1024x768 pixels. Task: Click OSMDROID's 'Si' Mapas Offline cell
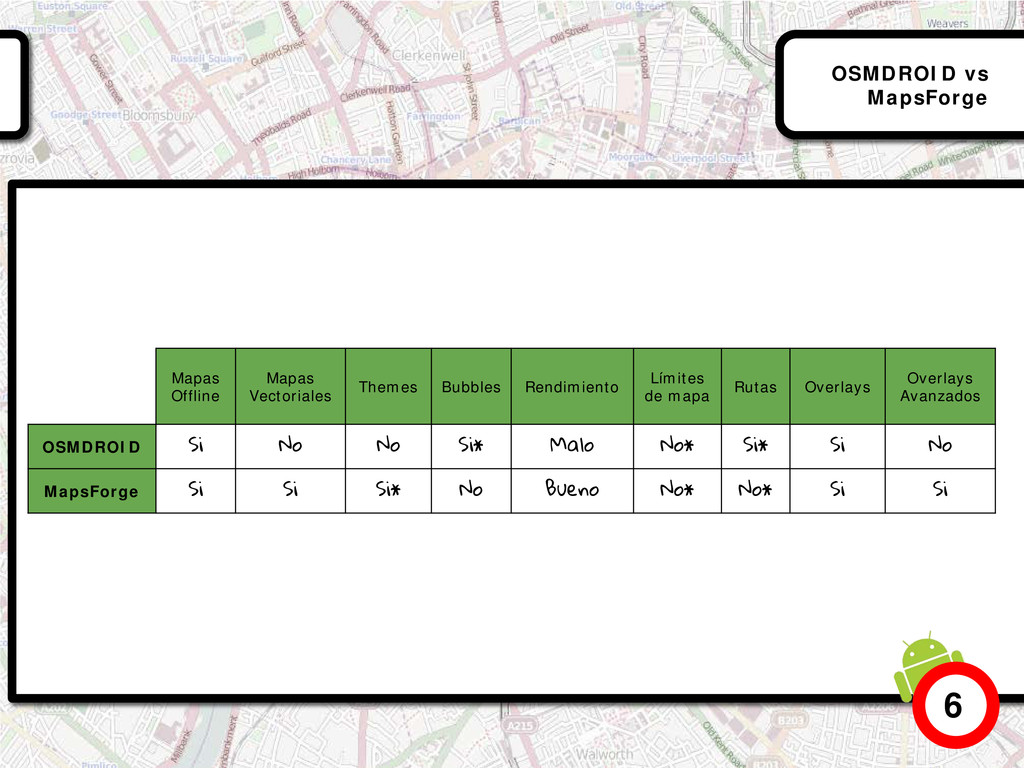[195, 447]
